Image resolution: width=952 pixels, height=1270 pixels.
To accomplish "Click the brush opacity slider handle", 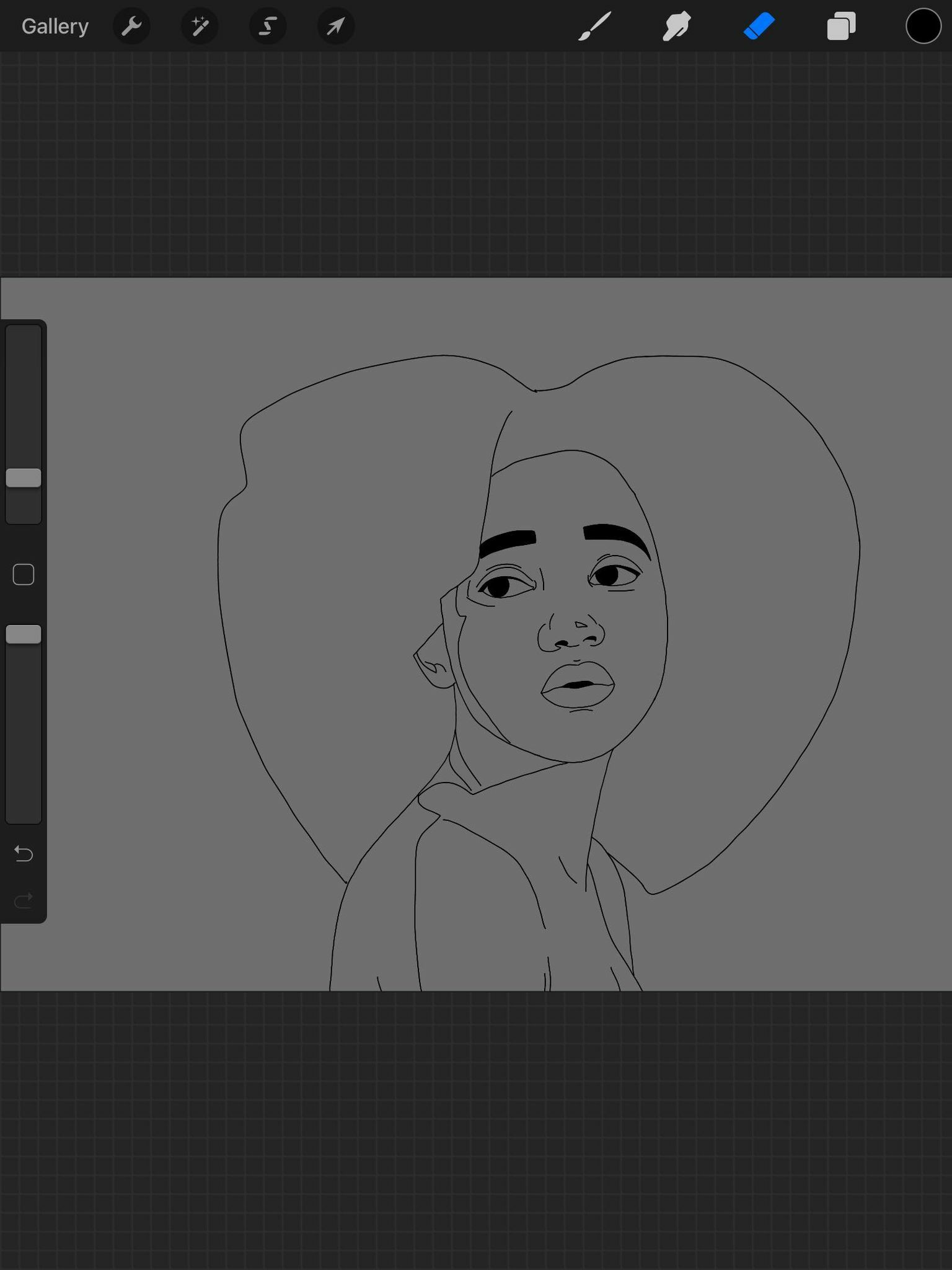I will pyautogui.click(x=24, y=634).
